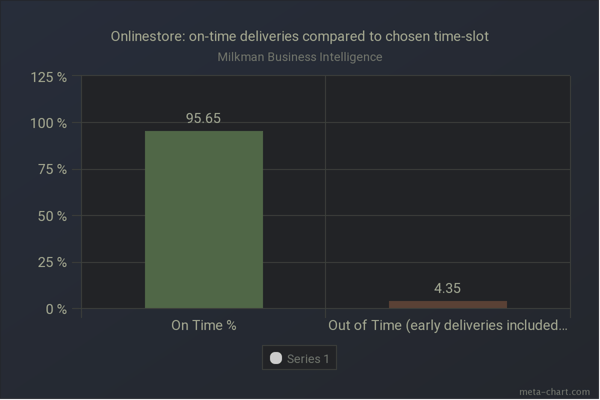
Task: Click the 95.65 data label
Action: 203,118
